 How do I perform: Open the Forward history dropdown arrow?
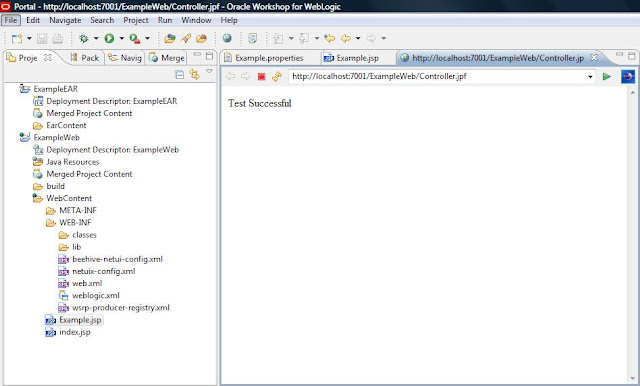tap(384, 38)
